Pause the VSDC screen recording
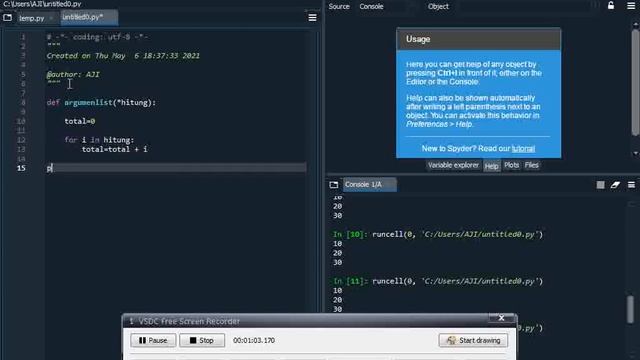This screenshot has width=640, height=360. point(153,340)
